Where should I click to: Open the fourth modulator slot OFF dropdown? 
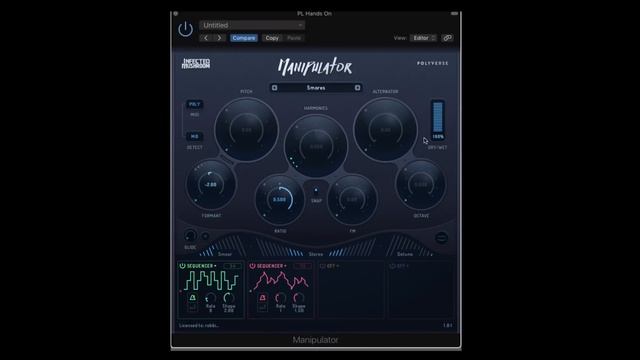tap(402, 266)
